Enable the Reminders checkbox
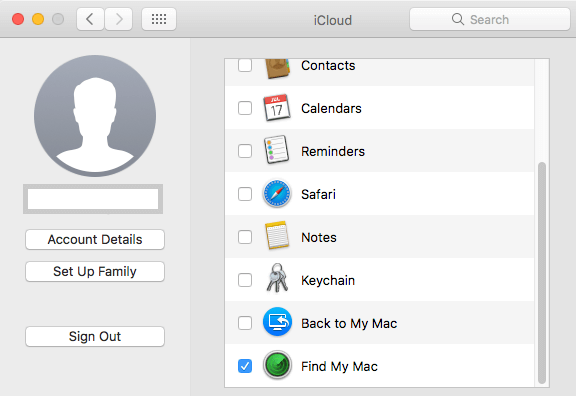Viewport: 576px width, 396px height. (245, 151)
